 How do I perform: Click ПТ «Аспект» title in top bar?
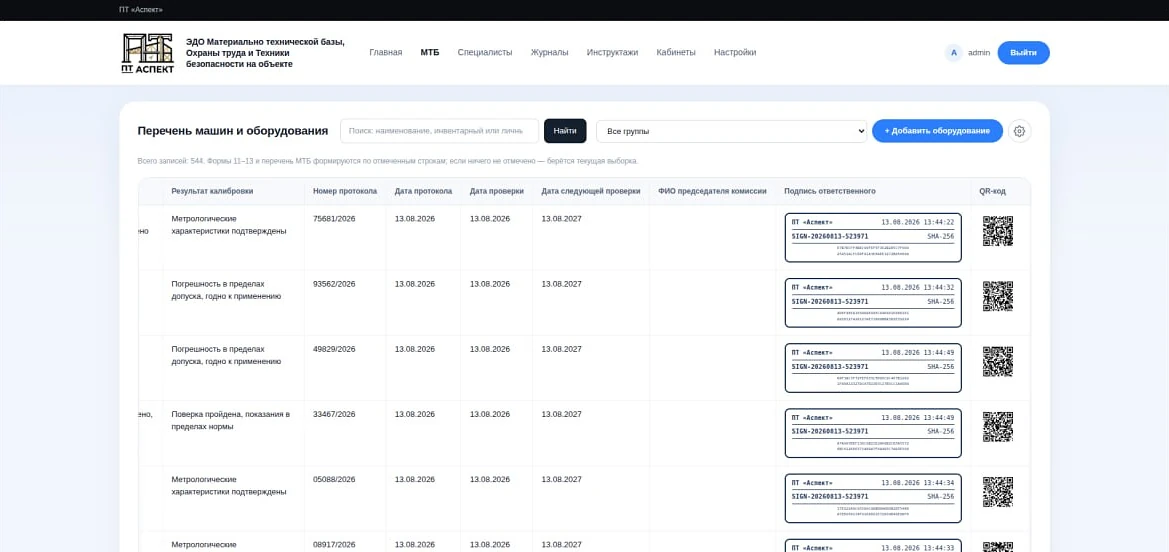pyautogui.click(x=141, y=10)
